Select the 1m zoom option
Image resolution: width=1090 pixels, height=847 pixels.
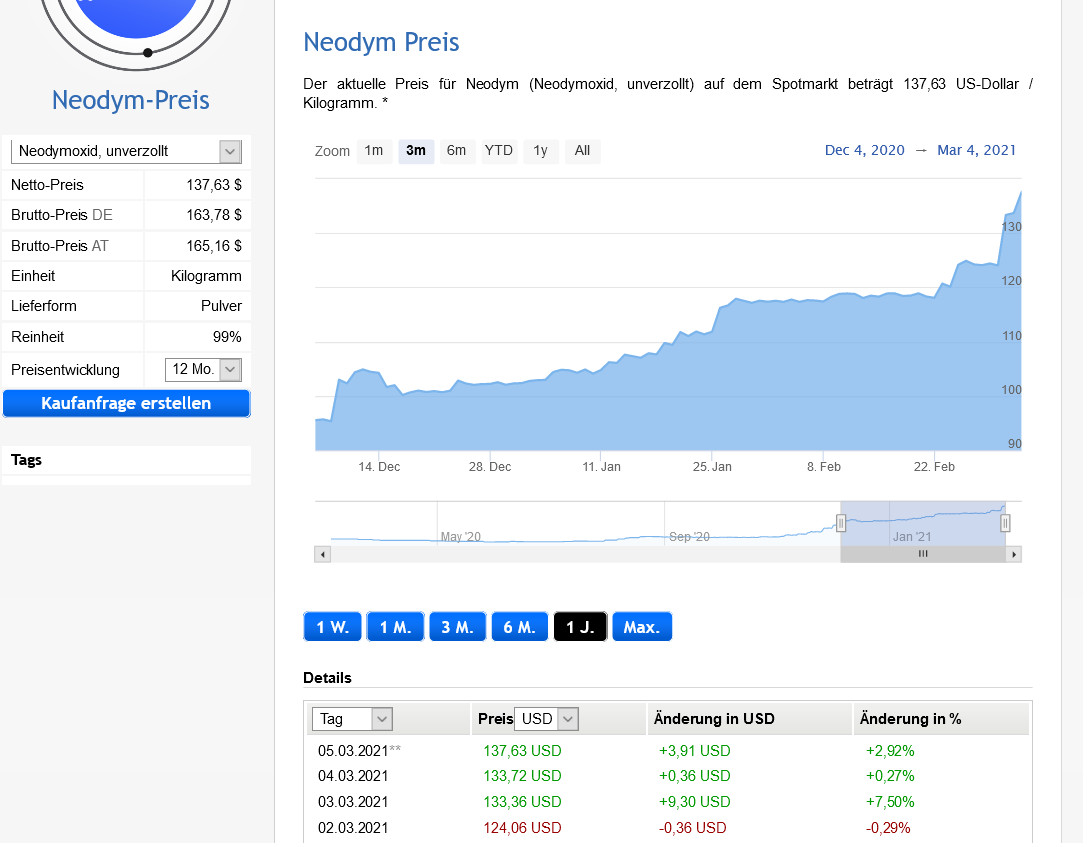point(376,152)
